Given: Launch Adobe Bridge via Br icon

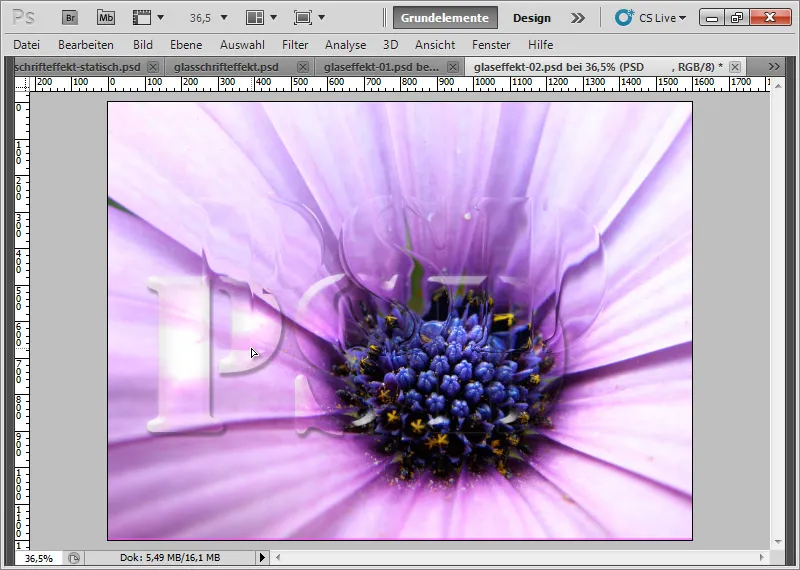Looking at the screenshot, I should tap(70, 18).
